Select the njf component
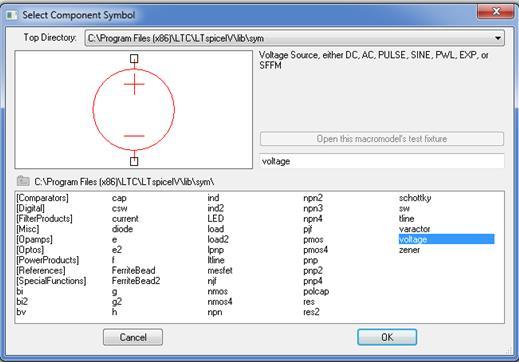This screenshot has width=519, height=362. (212, 281)
